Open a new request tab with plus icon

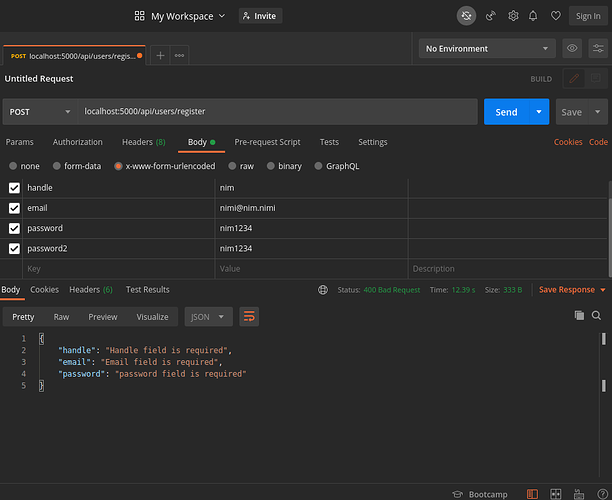(x=160, y=55)
